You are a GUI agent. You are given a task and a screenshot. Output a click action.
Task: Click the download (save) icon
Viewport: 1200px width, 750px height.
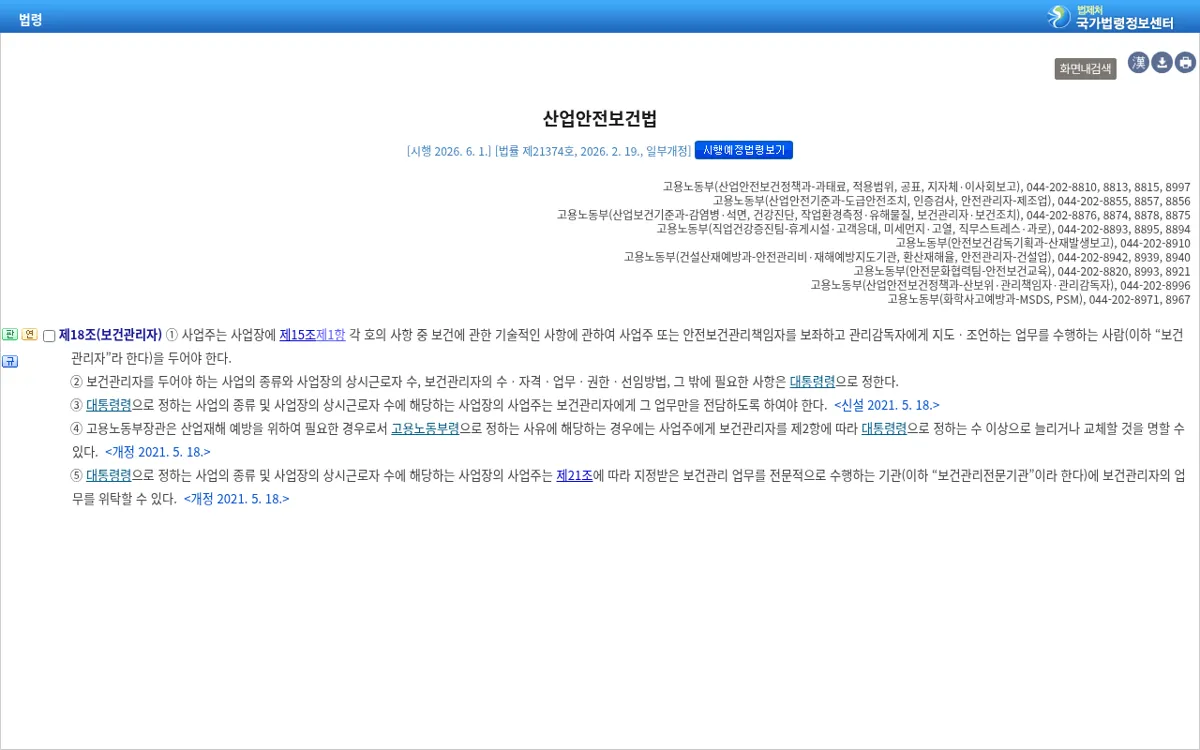tap(1162, 63)
